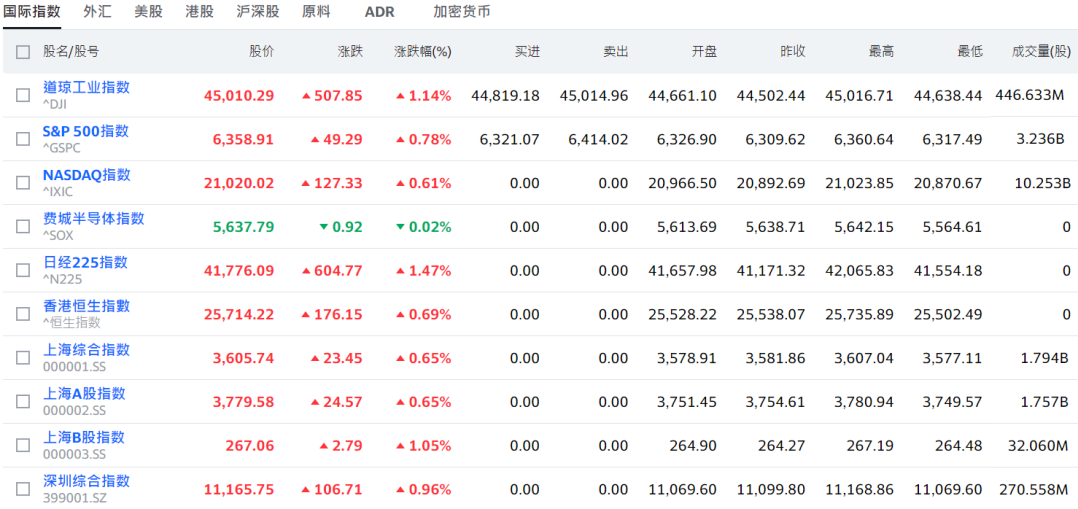Check the NASDAQ指数 row checkbox
Viewport: 1078px width, 509px height.
tap(23, 183)
